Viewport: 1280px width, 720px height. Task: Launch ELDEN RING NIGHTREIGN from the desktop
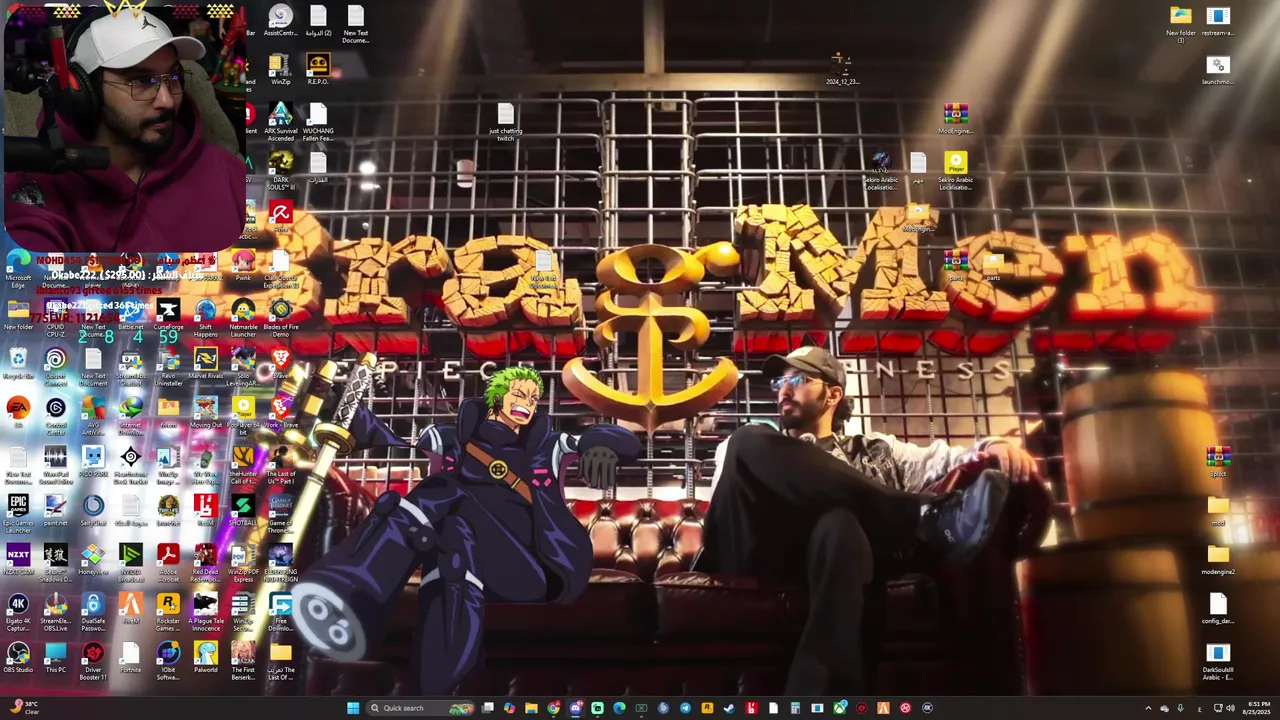[x=281, y=560]
